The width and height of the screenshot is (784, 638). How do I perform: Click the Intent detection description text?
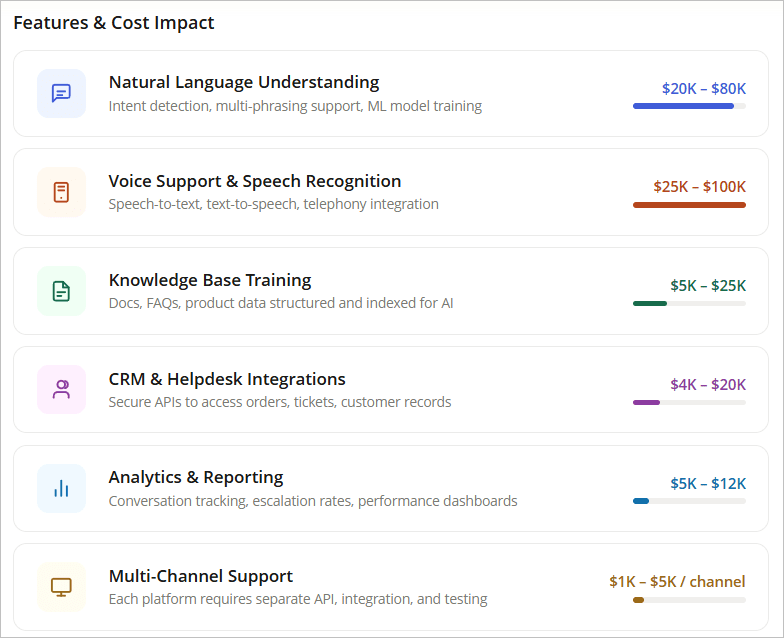tap(296, 106)
